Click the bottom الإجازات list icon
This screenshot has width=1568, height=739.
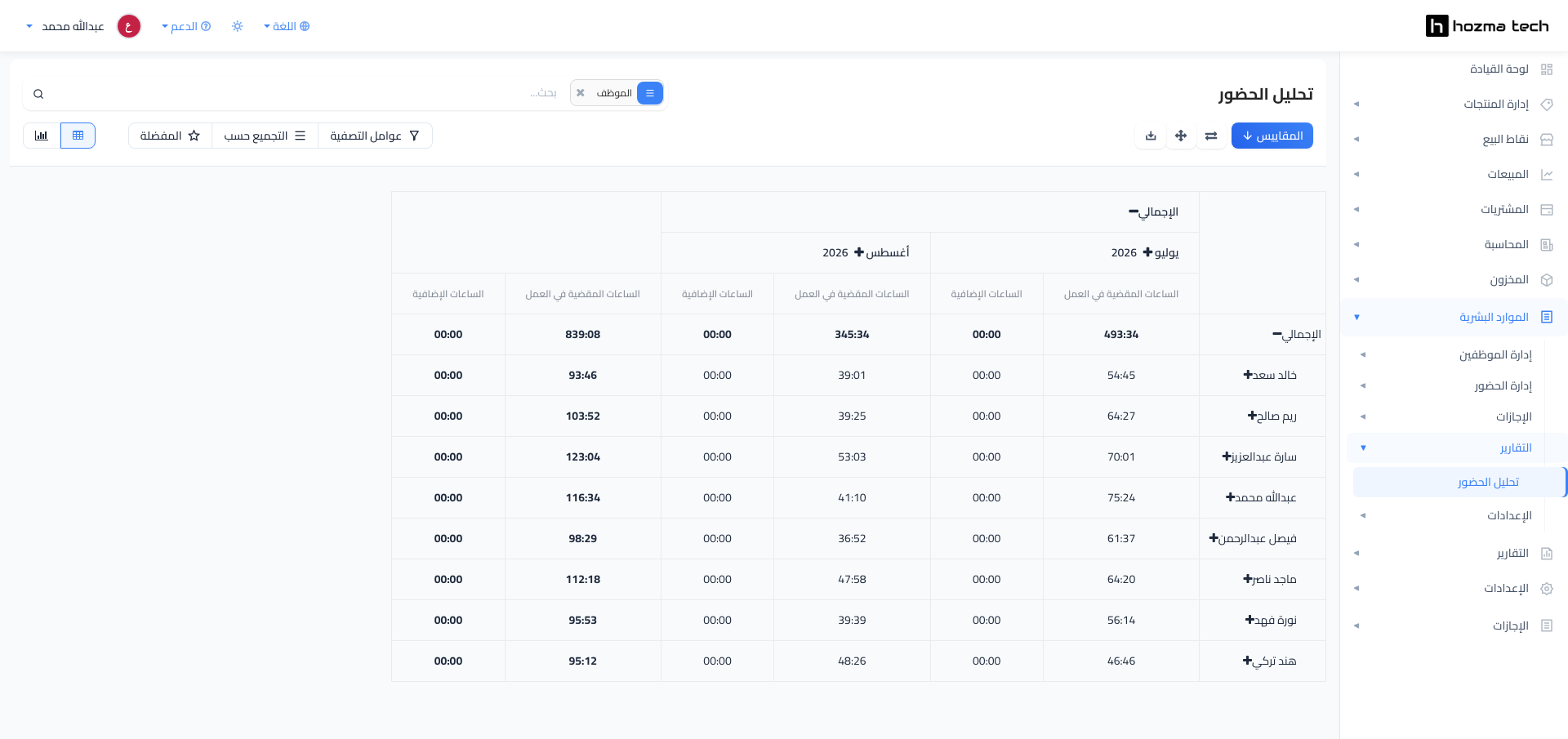[x=1547, y=625]
